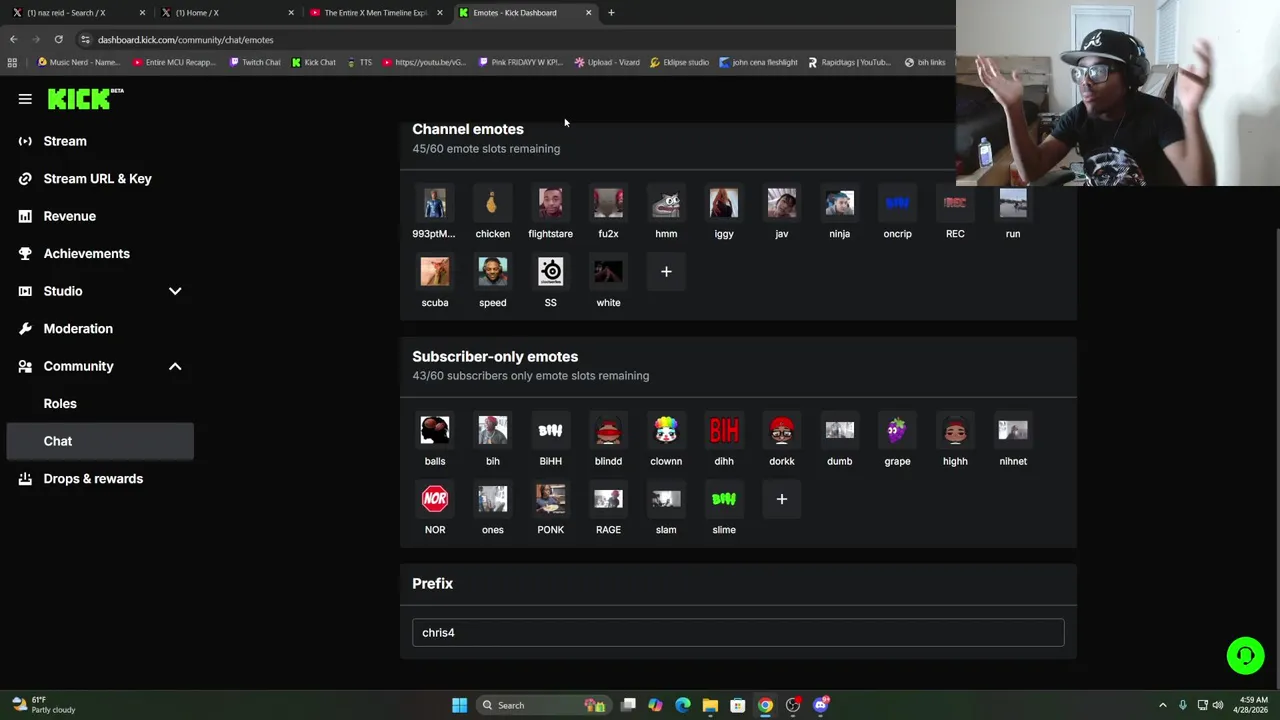Image resolution: width=1280 pixels, height=720 pixels.
Task: Open the taskbar weather widget
Action: (42, 705)
